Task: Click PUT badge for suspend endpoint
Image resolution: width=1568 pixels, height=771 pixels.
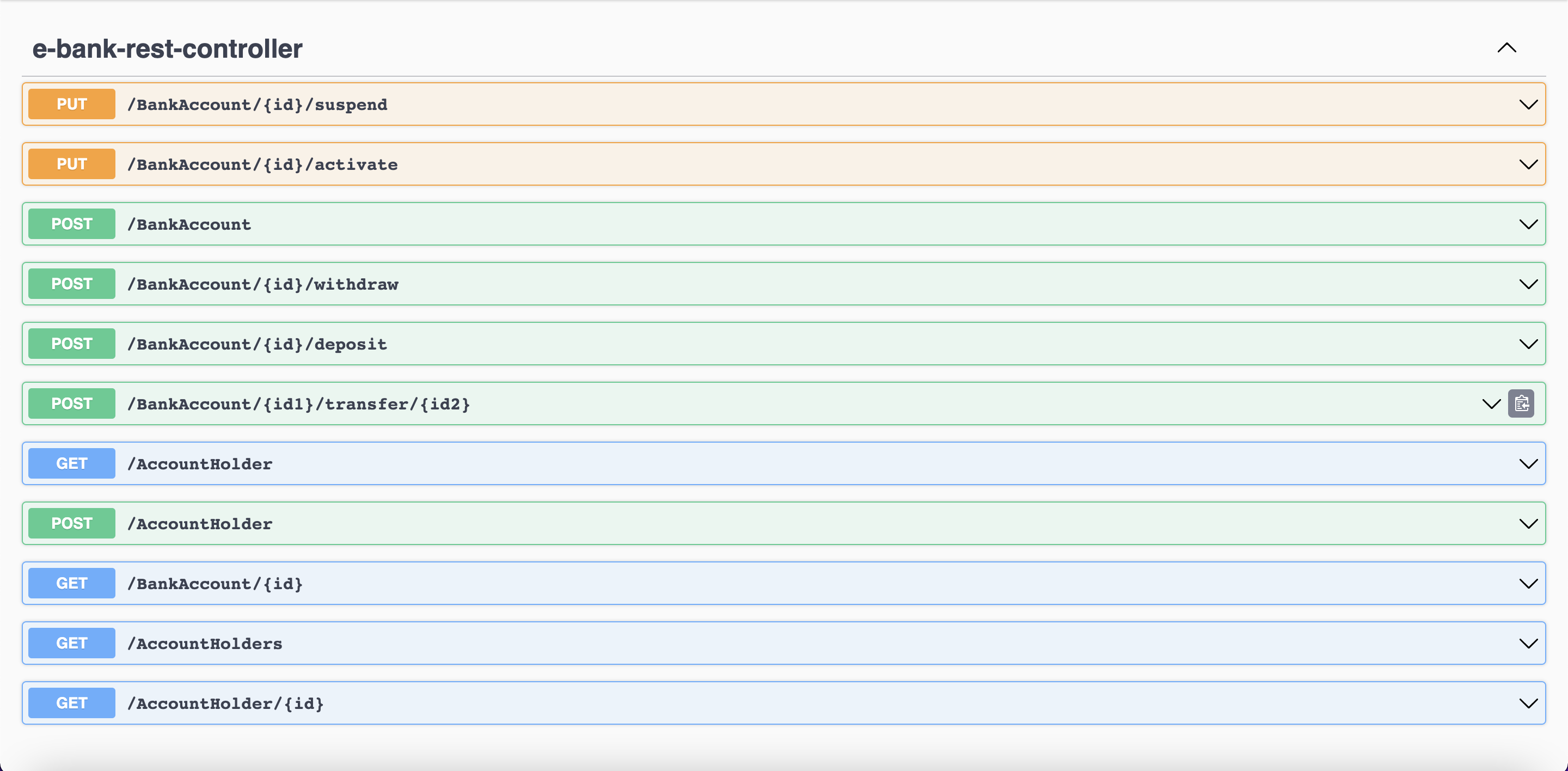Action: (x=72, y=104)
